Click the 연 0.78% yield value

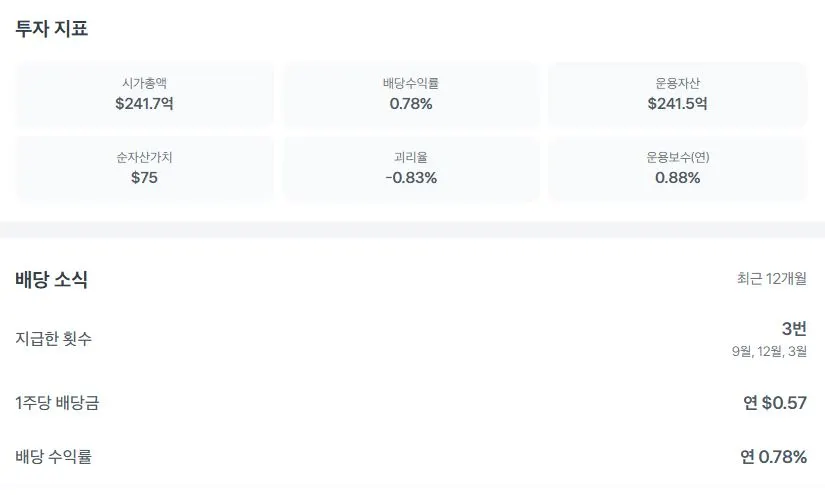[773, 457]
